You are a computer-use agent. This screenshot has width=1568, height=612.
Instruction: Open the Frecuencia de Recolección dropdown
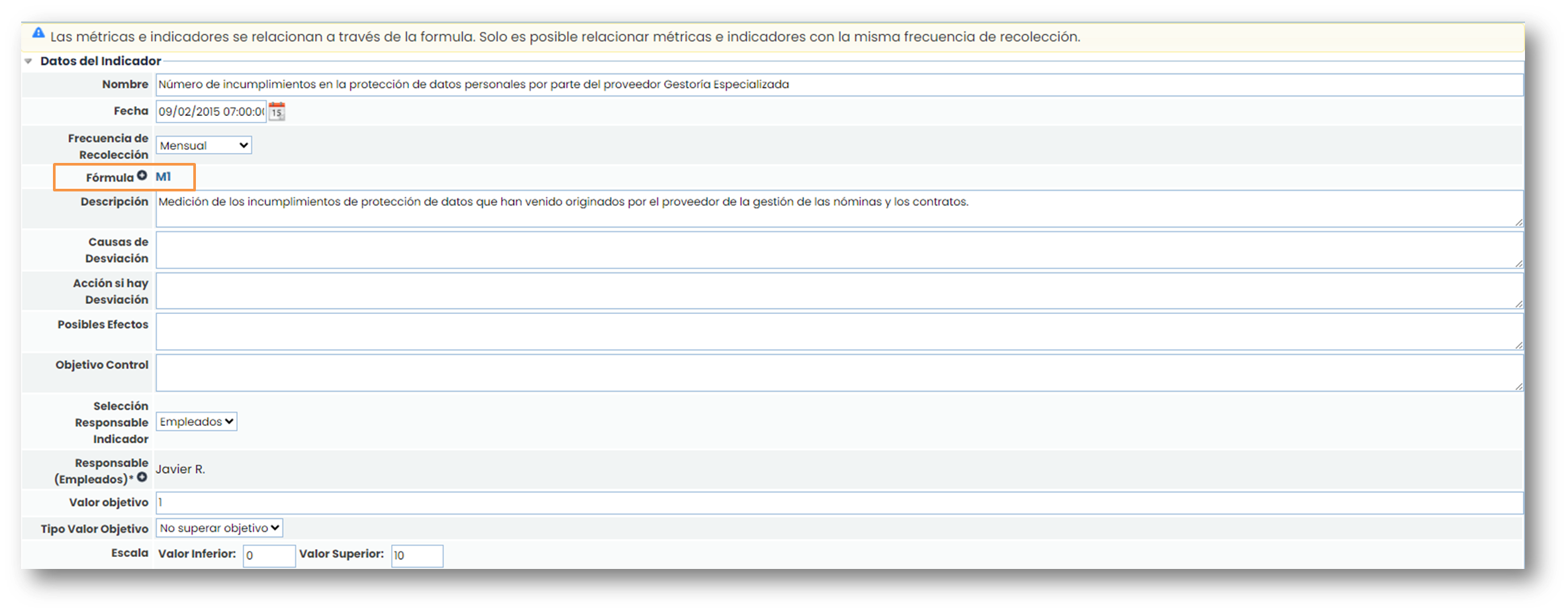[x=204, y=145]
